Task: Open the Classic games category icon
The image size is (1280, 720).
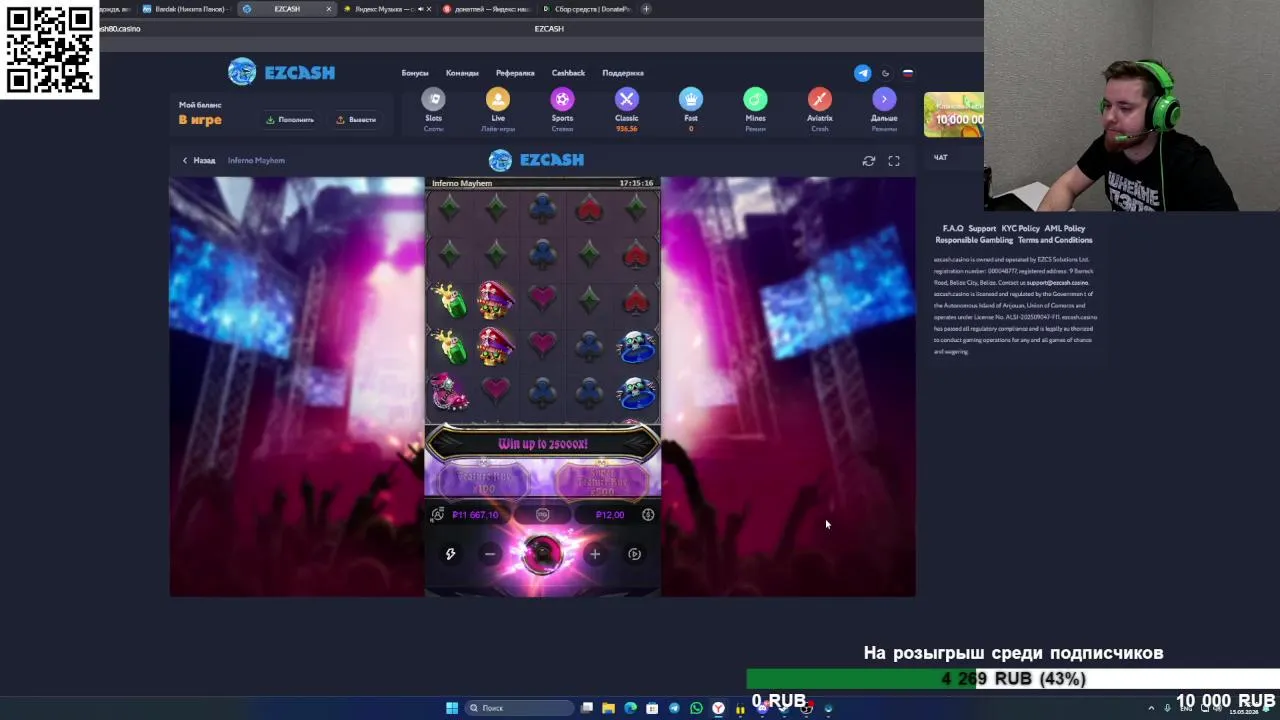Action: pos(627,99)
